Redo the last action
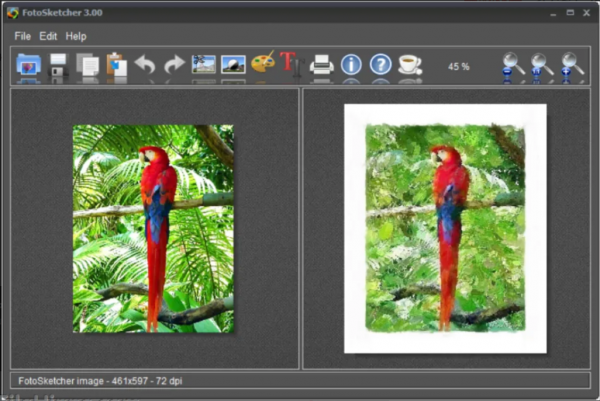Viewport: 600px width, 401px height. coord(174,64)
